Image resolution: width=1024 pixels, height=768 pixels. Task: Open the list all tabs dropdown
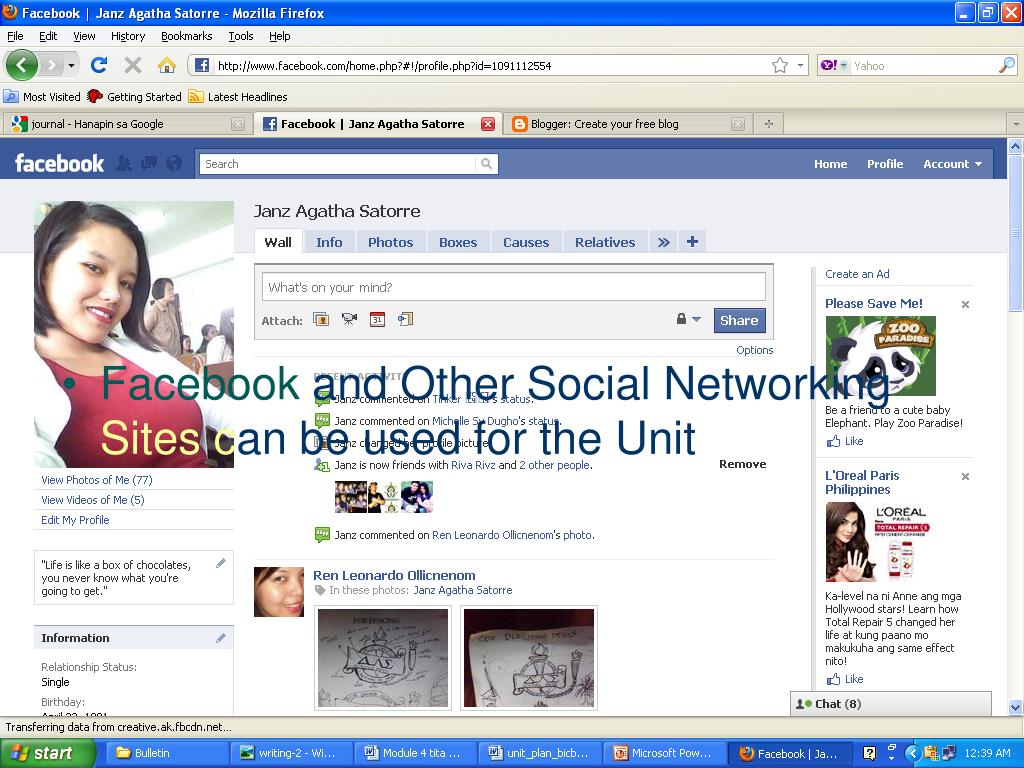[1016, 123]
